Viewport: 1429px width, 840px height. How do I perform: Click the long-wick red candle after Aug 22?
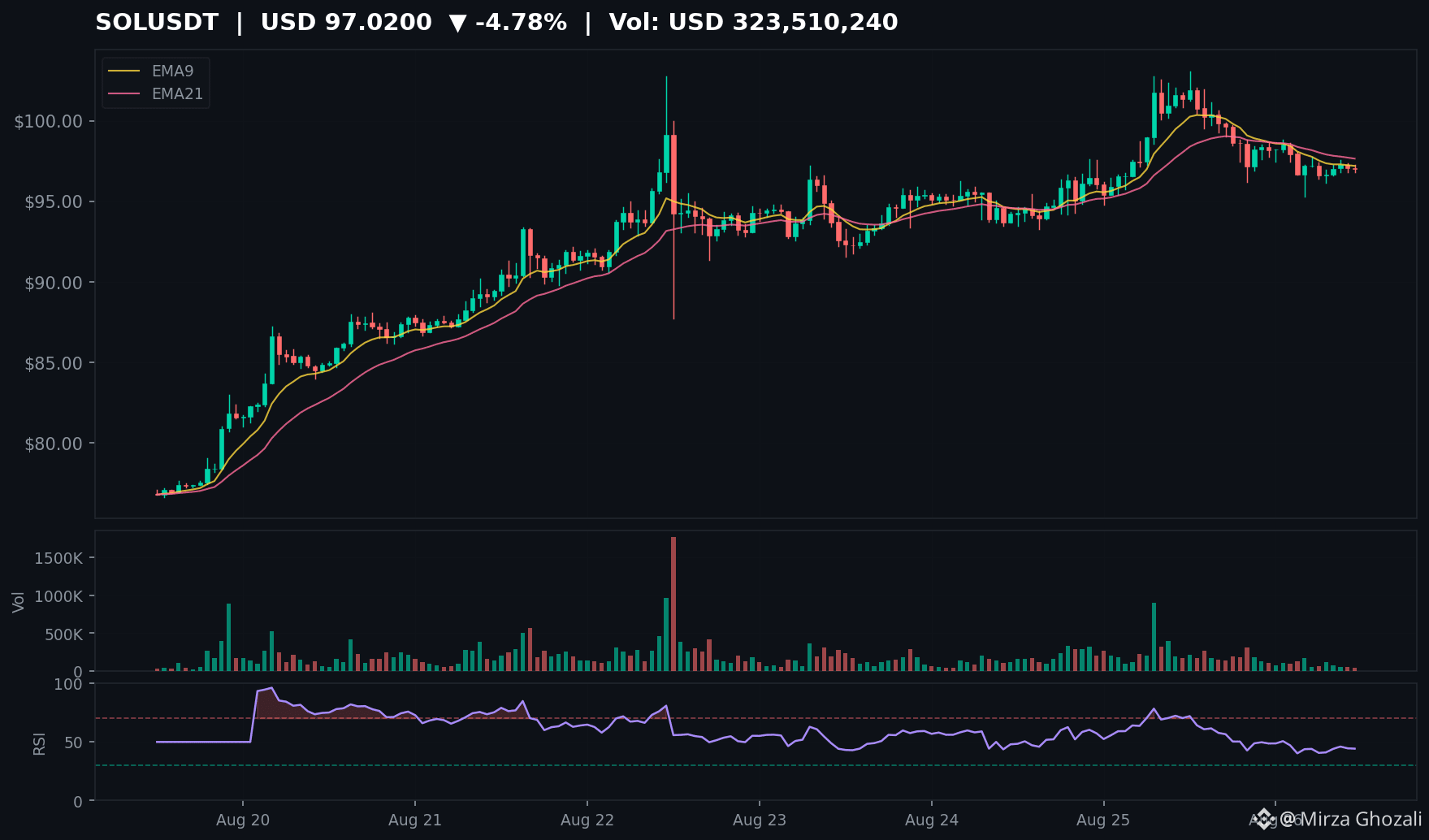(x=673, y=219)
